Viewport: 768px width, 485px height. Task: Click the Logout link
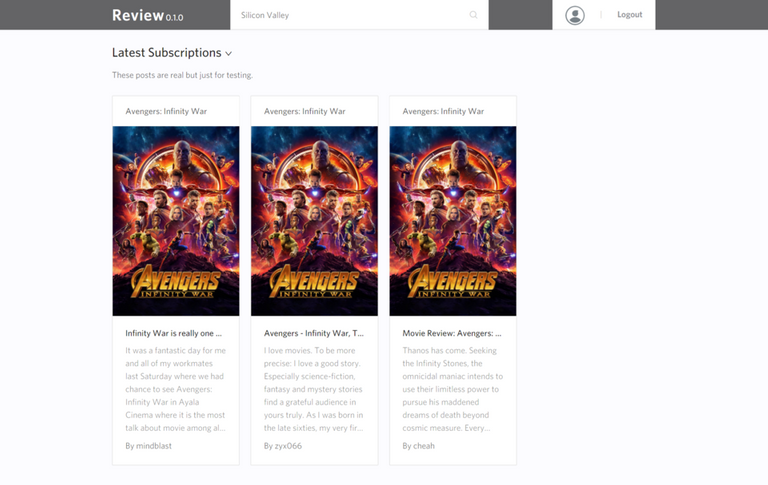630,15
